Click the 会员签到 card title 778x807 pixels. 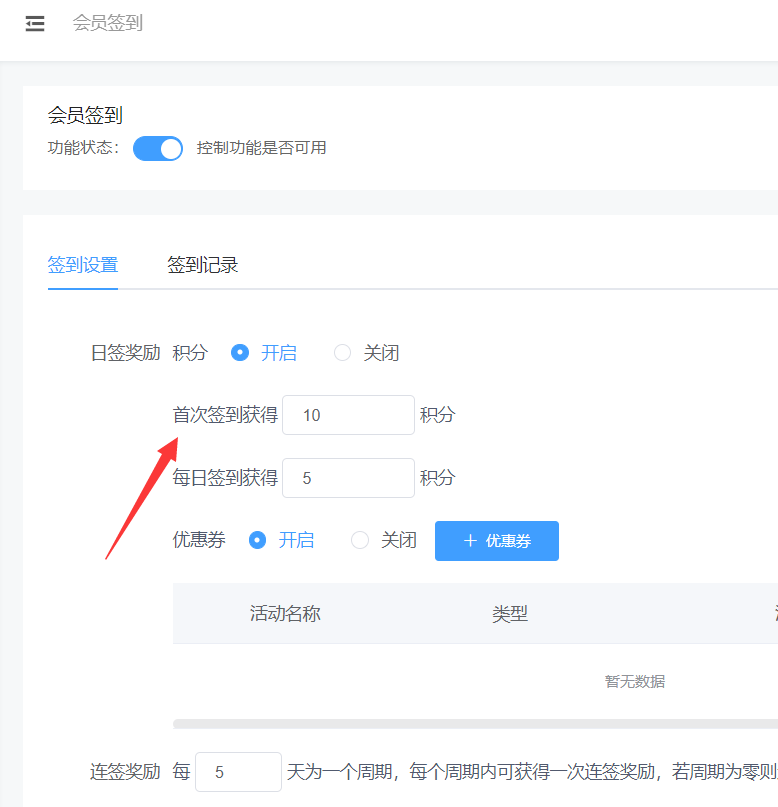(85, 116)
